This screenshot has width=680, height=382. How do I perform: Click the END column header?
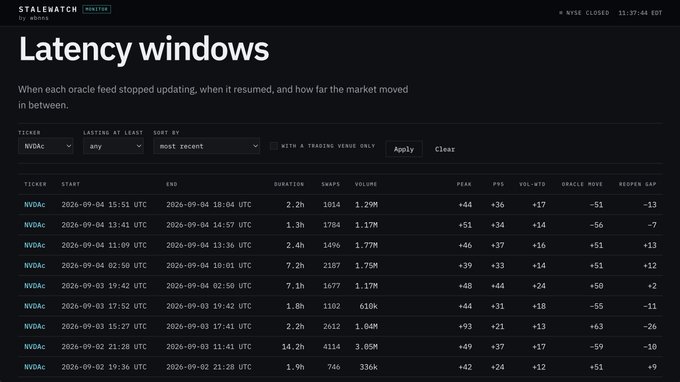(172, 184)
